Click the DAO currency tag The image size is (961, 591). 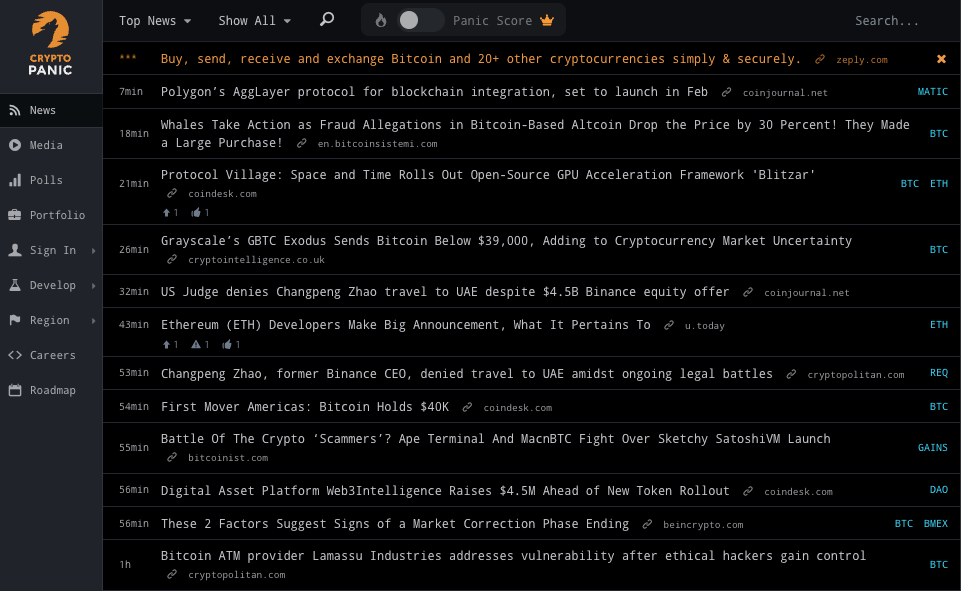[x=938, y=490]
